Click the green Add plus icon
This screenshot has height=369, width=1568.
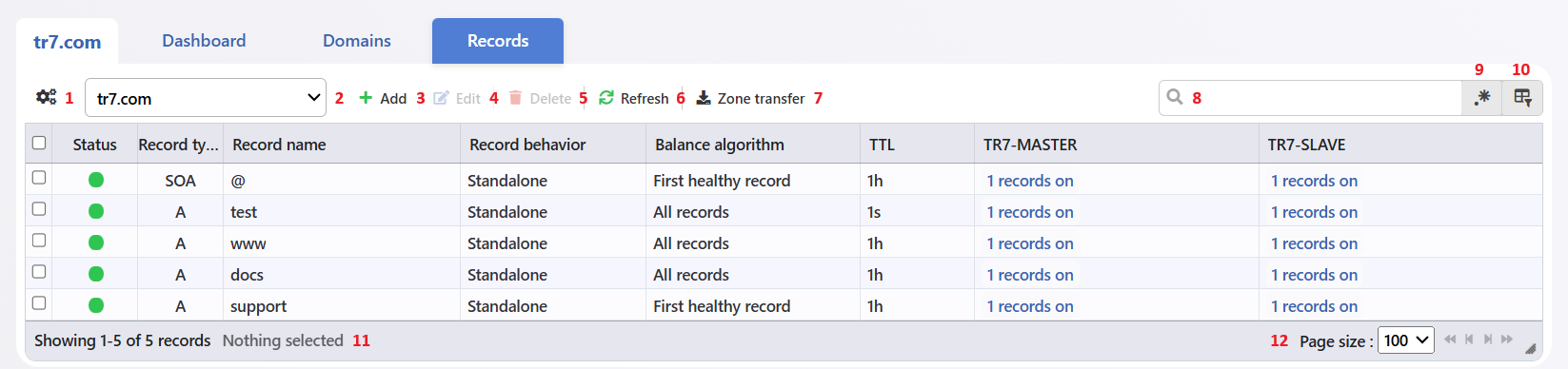click(366, 98)
